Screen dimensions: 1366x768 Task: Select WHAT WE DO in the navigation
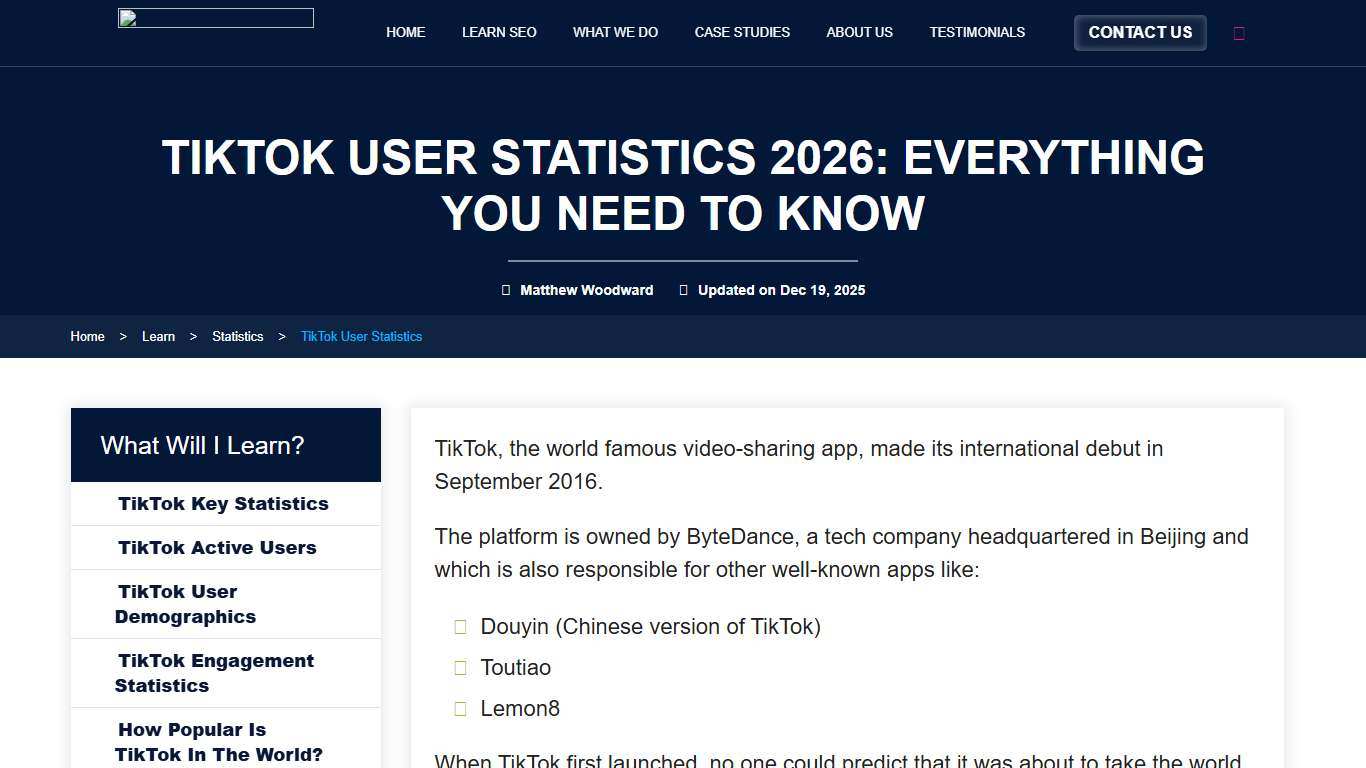coord(615,32)
